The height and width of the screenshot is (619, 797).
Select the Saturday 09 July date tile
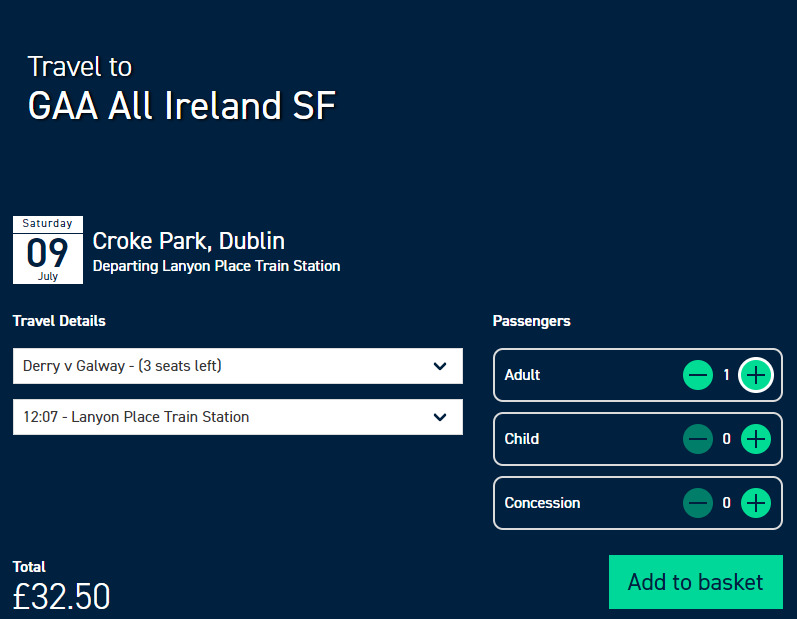pos(48,250)
